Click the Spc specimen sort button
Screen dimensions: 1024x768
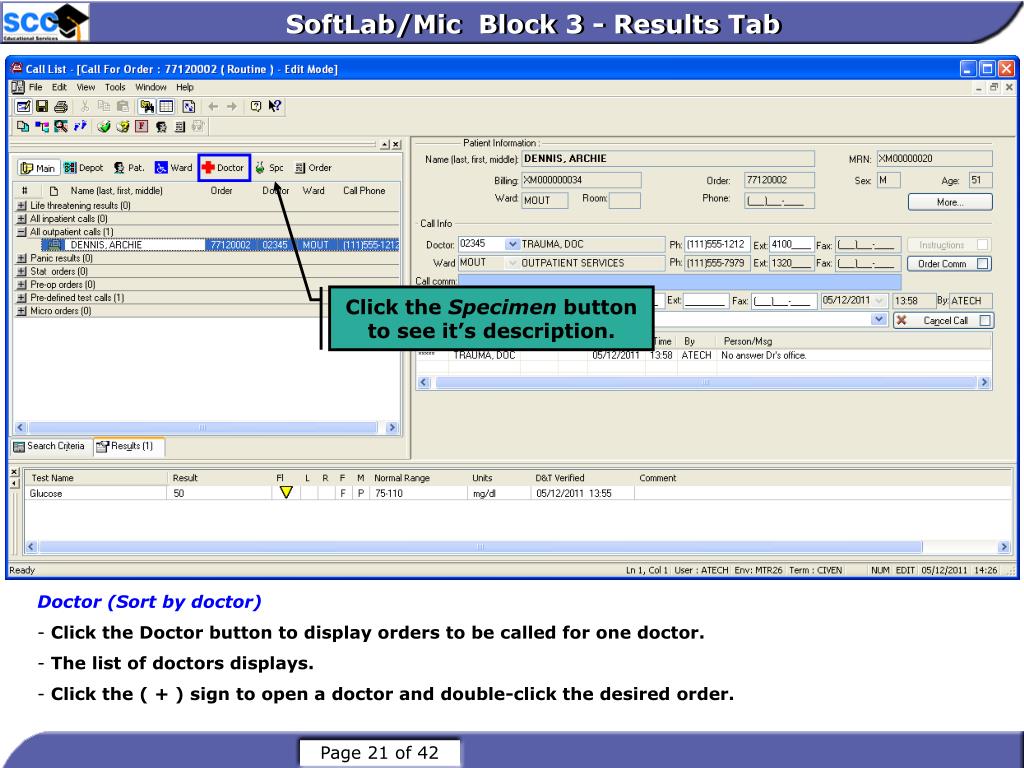coord(269,168)
